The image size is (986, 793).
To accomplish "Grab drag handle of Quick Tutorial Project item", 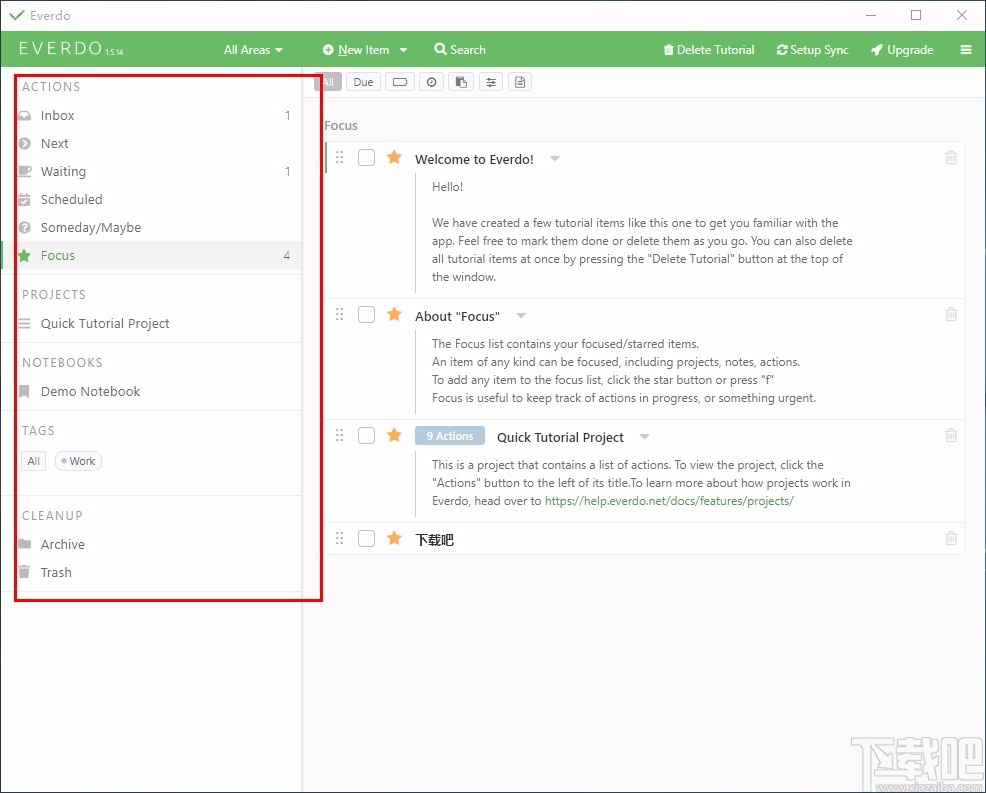I will click(340, 435).
